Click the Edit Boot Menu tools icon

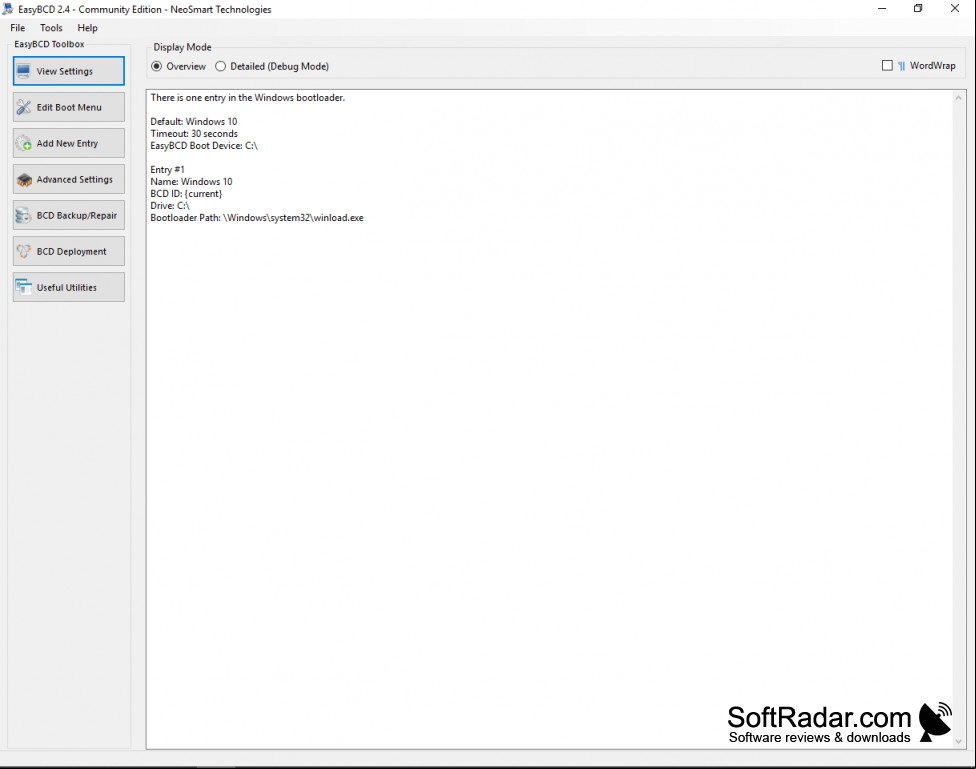24,107
